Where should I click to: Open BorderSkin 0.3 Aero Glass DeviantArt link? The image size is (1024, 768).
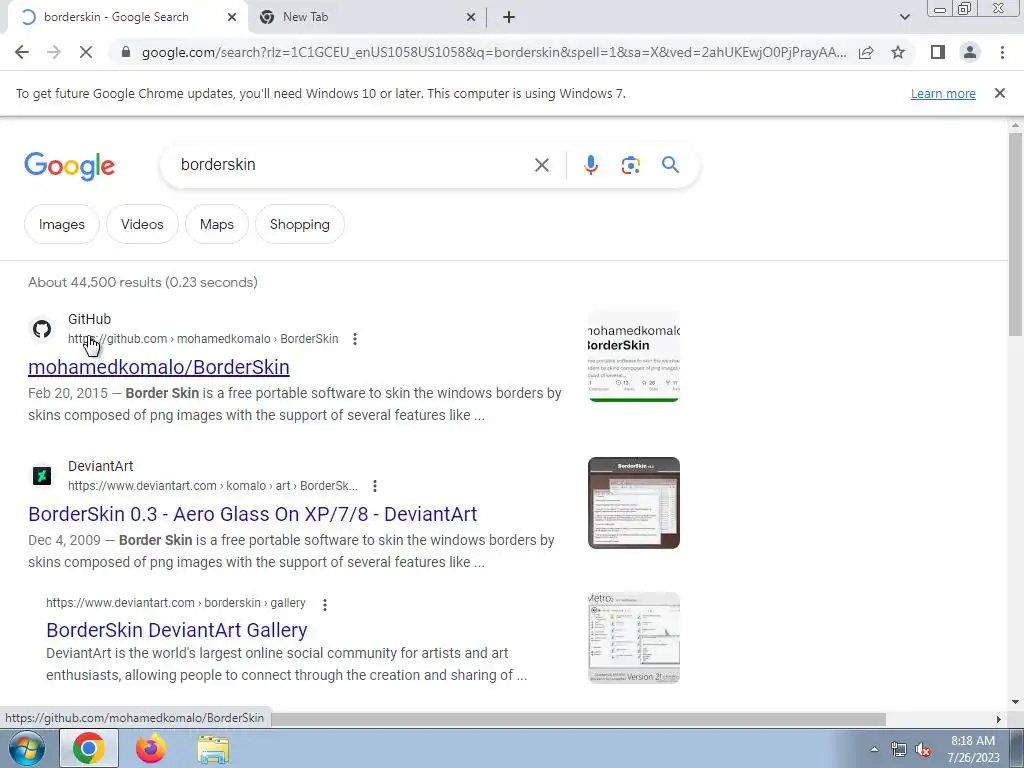[x=253, y=514]
